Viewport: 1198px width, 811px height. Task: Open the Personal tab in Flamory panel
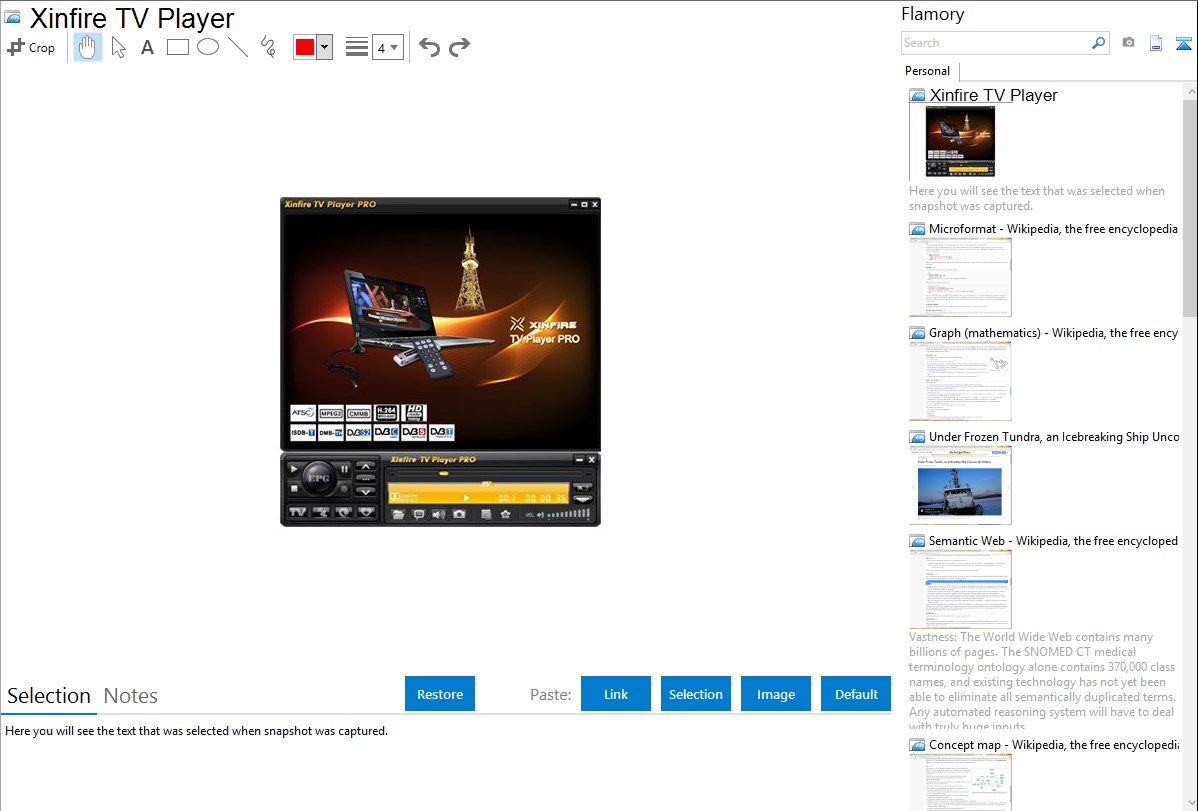[927, 71]
